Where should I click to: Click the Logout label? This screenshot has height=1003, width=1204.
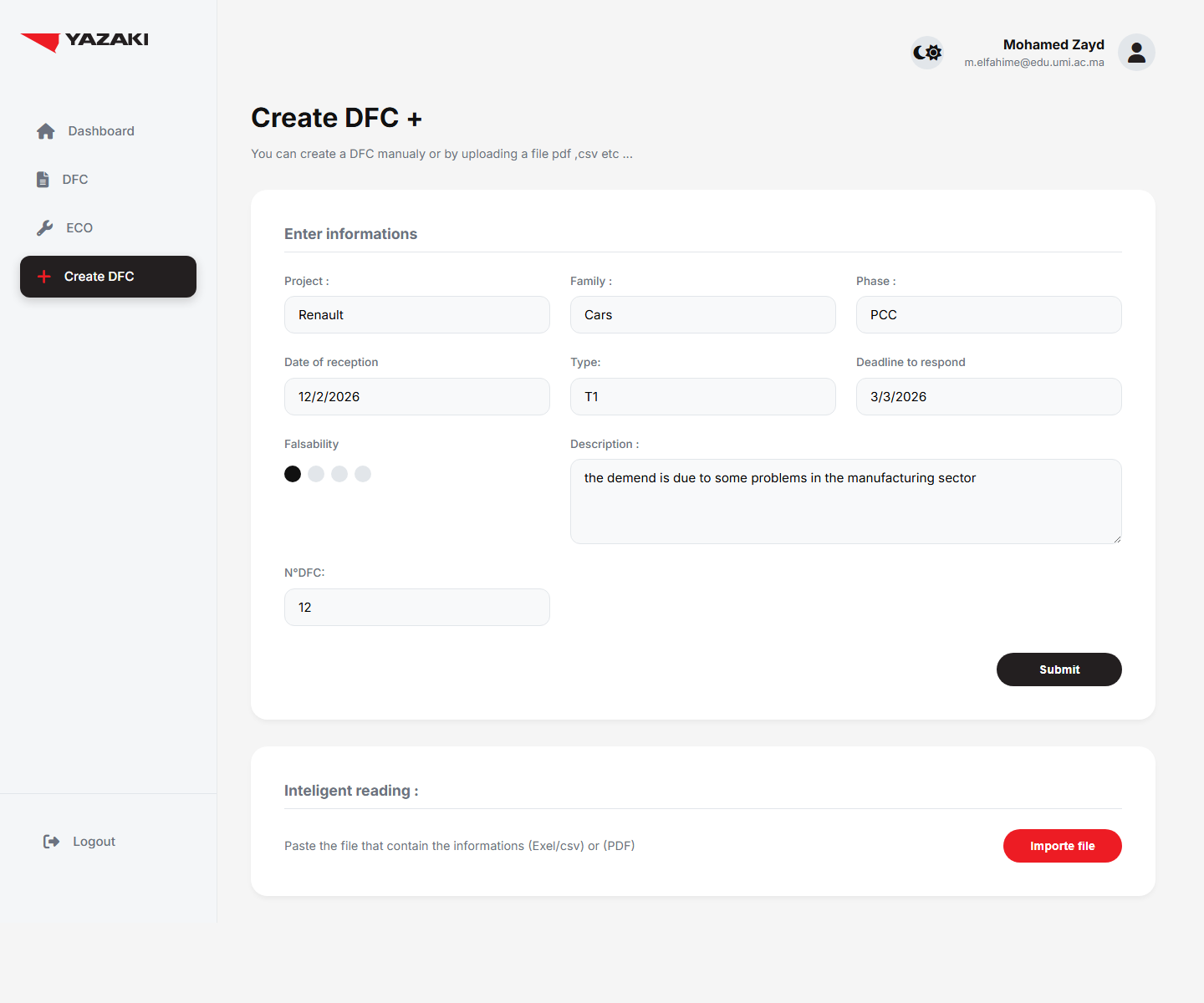(94, 842)
